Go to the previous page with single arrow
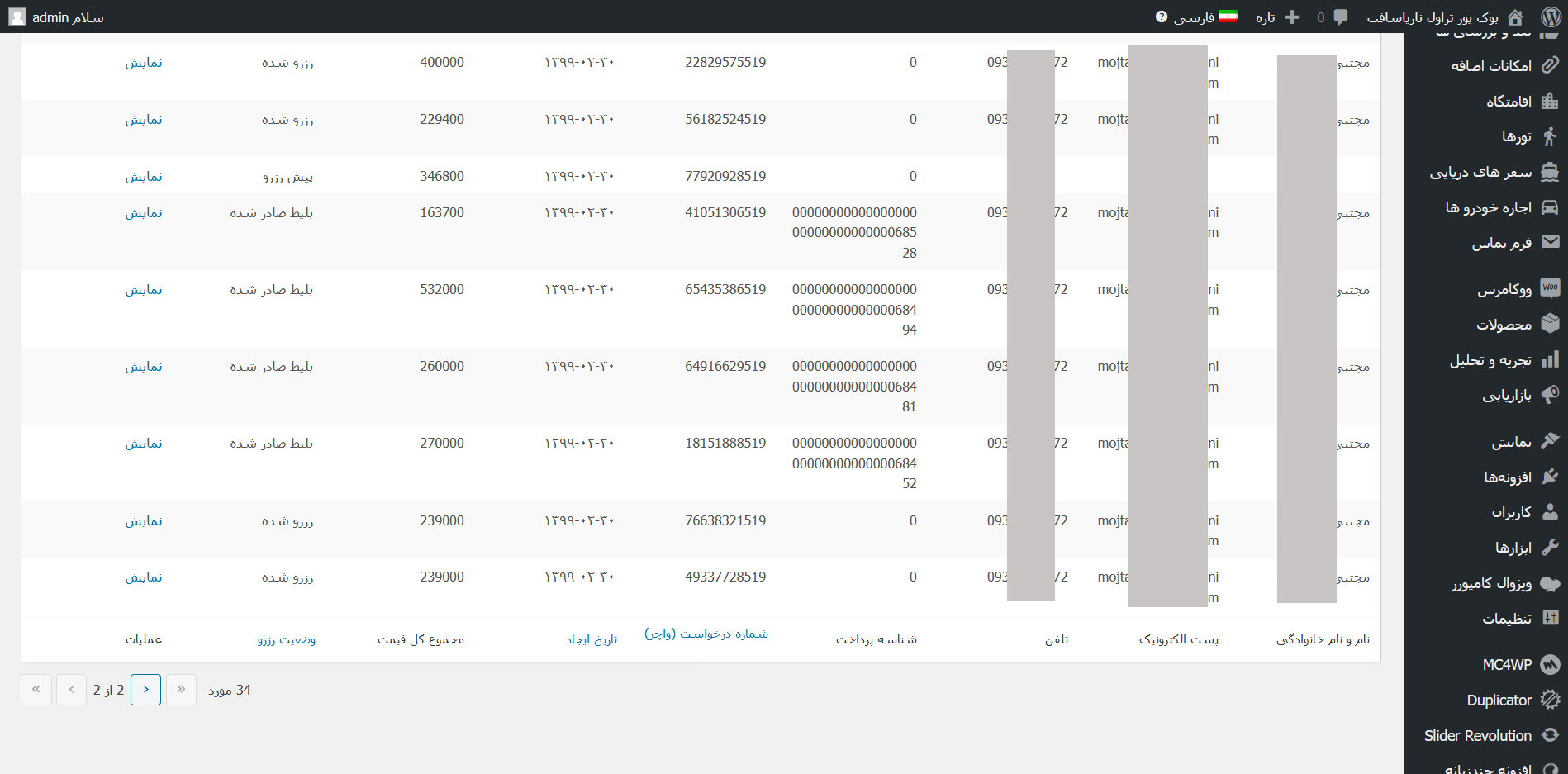The width and height of the screenshot is (1568, 774). (x=146, y=690)
